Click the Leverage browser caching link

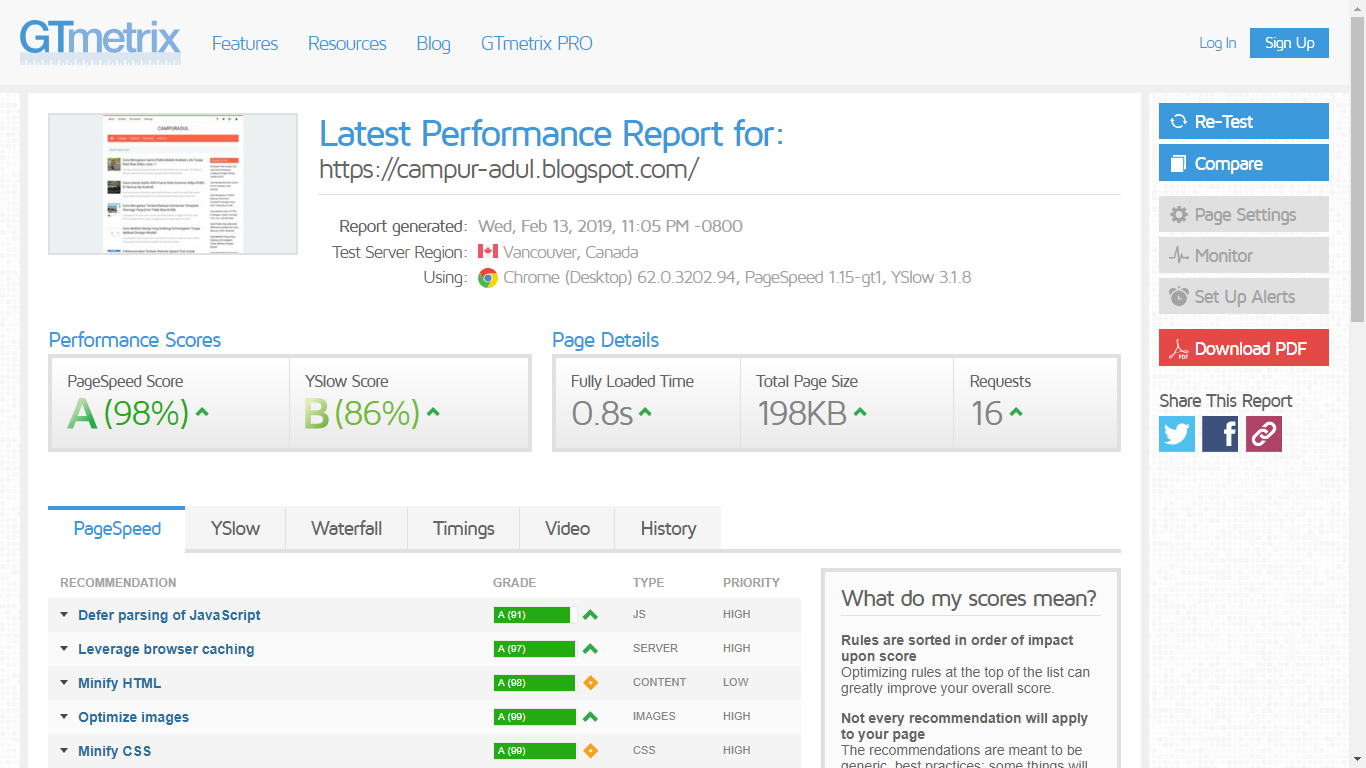tap(166, 649)
